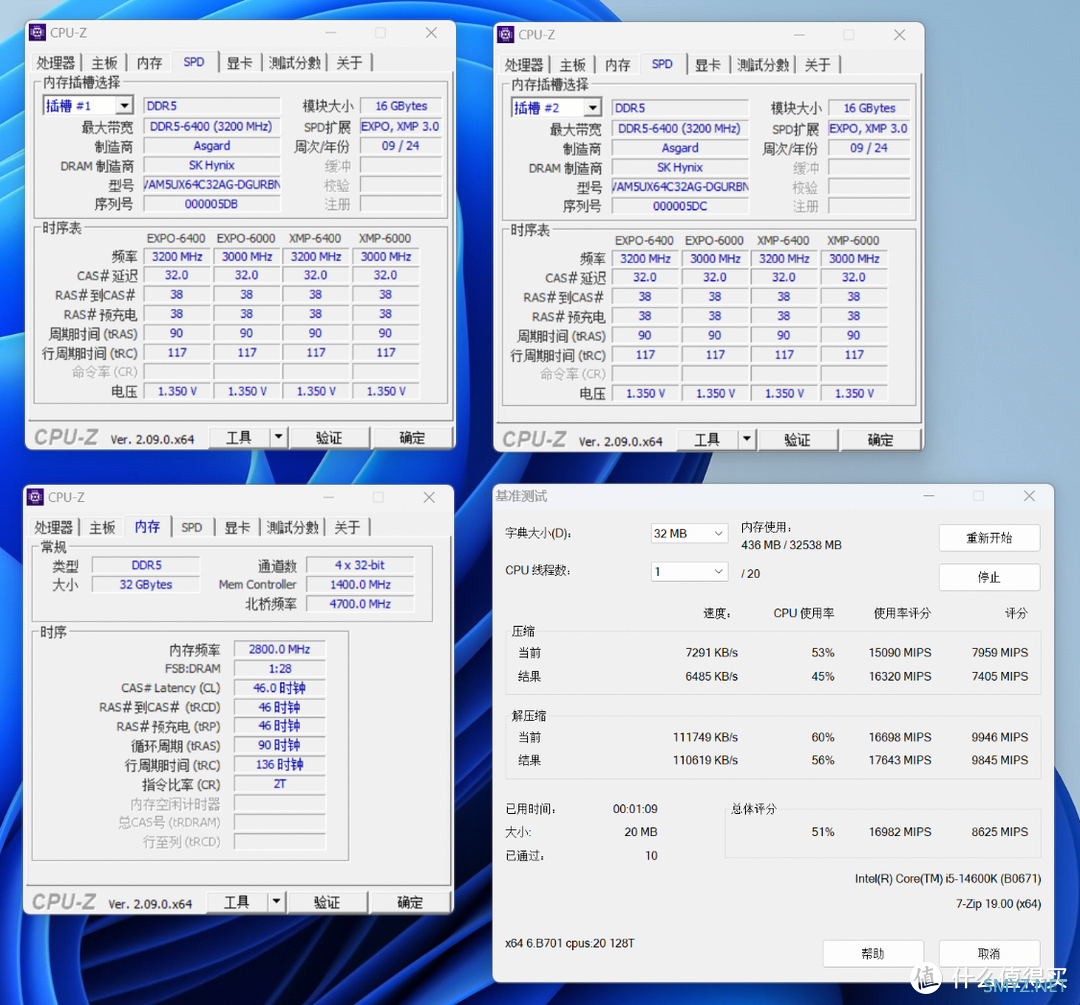This screenshot has width=1080, height=1005.
Task: Click the 46.0 CAS# Latency value
Action: (279, 687)
